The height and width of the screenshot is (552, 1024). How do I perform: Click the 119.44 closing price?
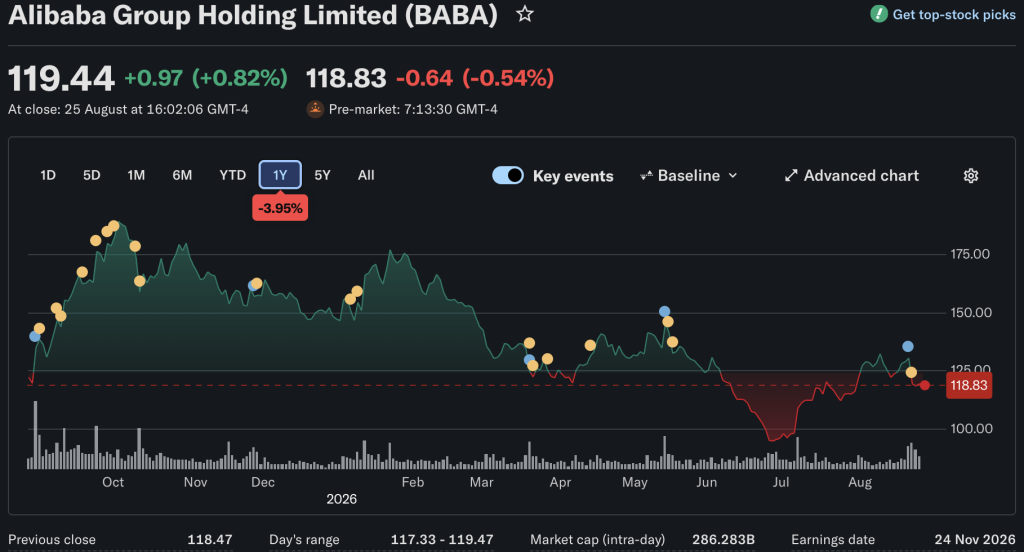[x=61, y=79]
